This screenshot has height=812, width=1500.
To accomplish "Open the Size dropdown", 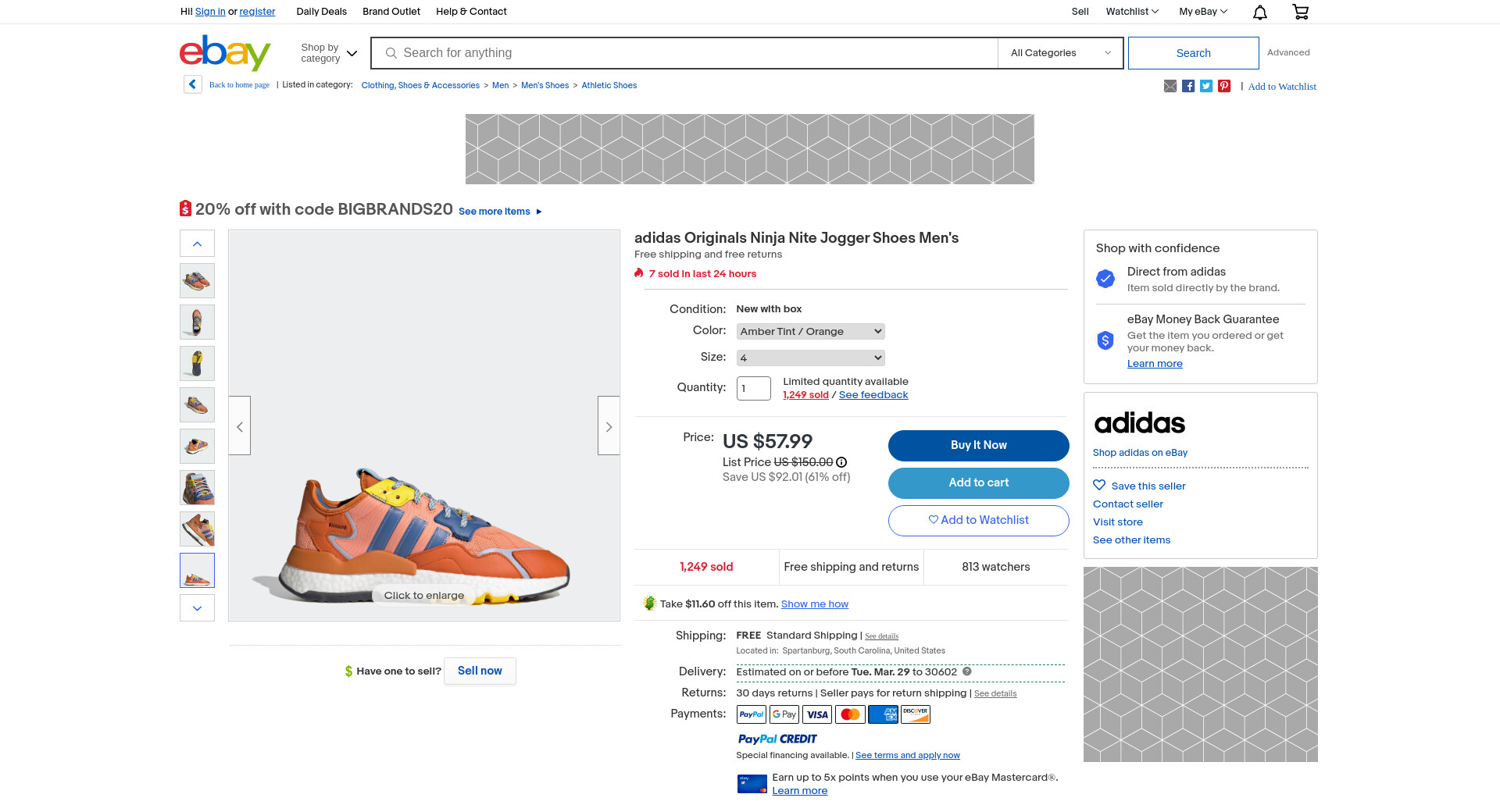I will click(810, 358).
